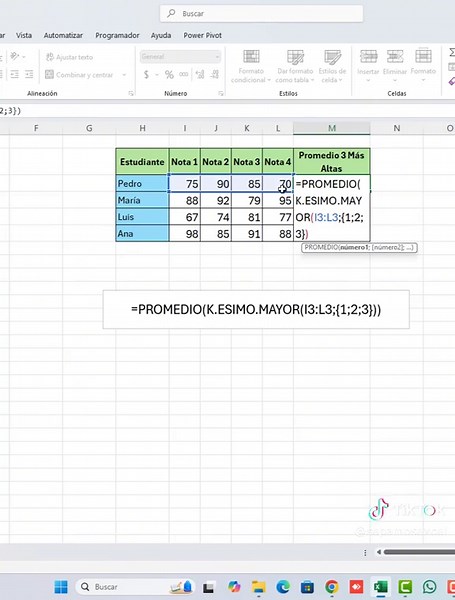Click Dar formato como tabla icon

(295, 57)
